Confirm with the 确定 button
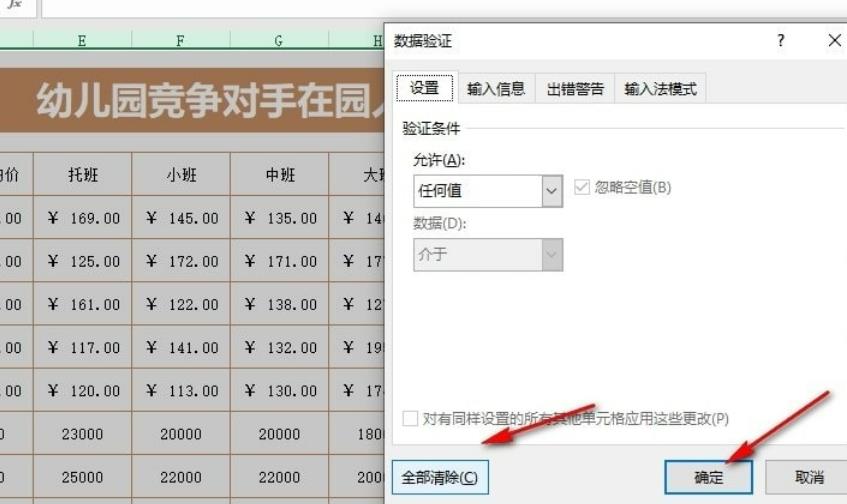The width and height of the screenshot is (847, 504). [x=708, y=477]
